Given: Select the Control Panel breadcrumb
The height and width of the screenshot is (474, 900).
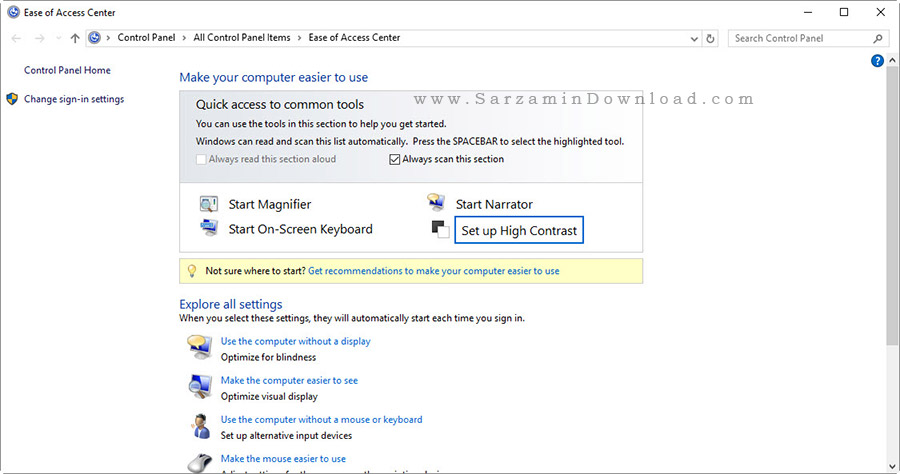Looking at the screenshot, I should (146, 37).
